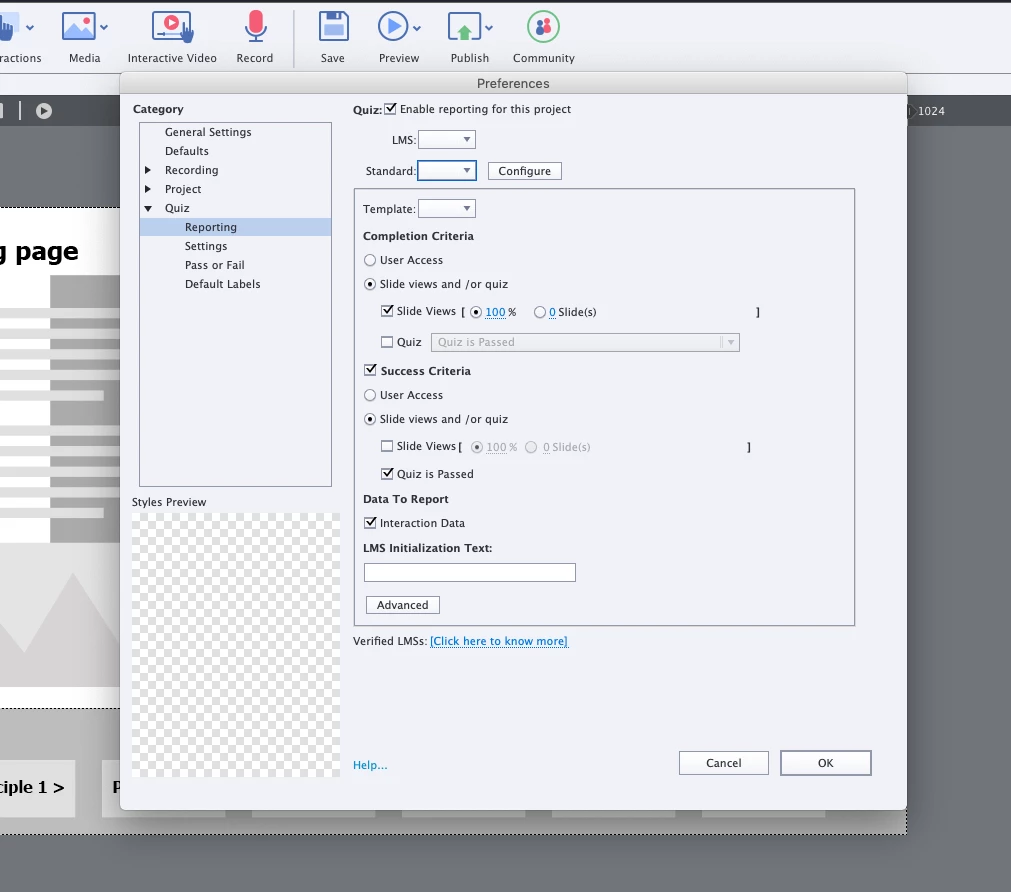
Task: Uncheck the Quiz is Passed checkbox
Action: pyautogui.click(x=387, y=474)
